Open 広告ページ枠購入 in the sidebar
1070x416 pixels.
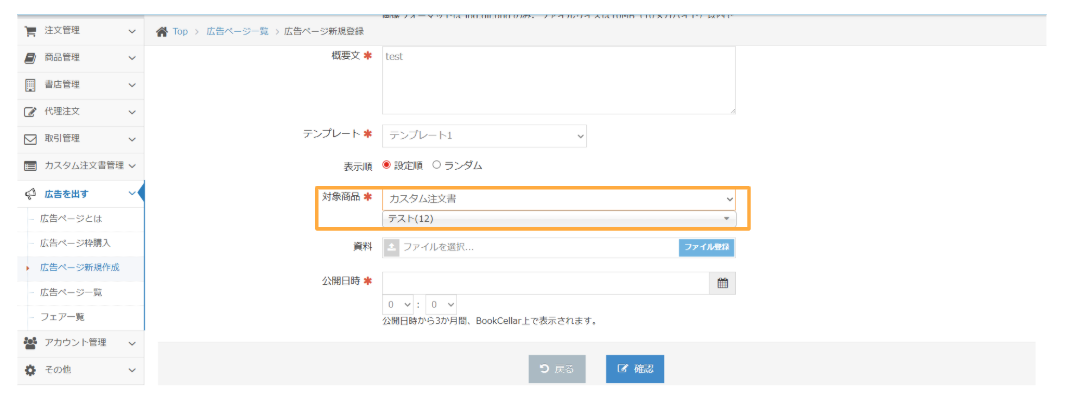coord(75,243)
